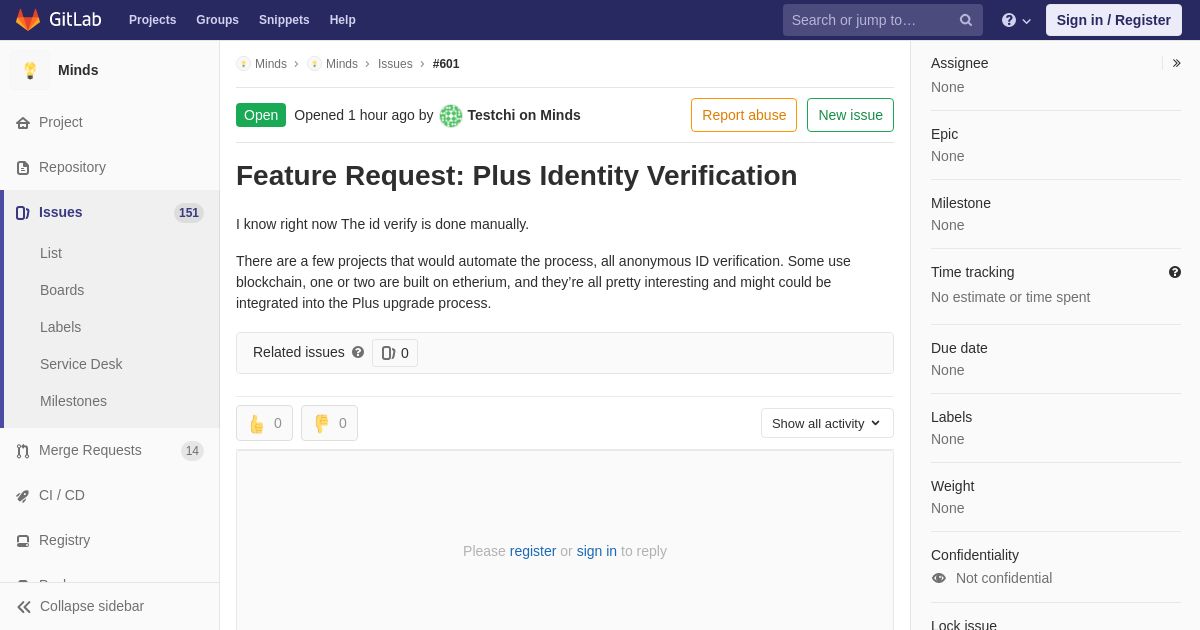Open Testchi on Minds author profile
1200x630 pixels.
pyautogui.click(x=524, y=115)
